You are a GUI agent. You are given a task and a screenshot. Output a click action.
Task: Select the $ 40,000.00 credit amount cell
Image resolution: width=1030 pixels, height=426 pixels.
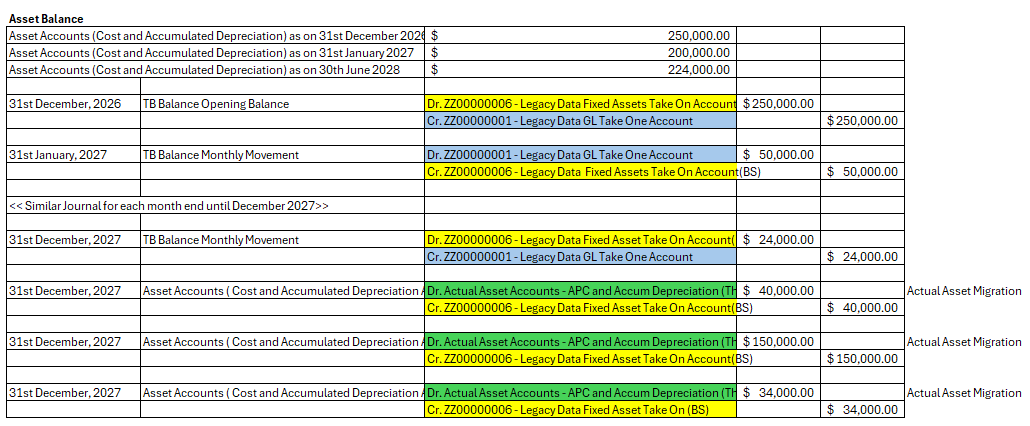863,308
